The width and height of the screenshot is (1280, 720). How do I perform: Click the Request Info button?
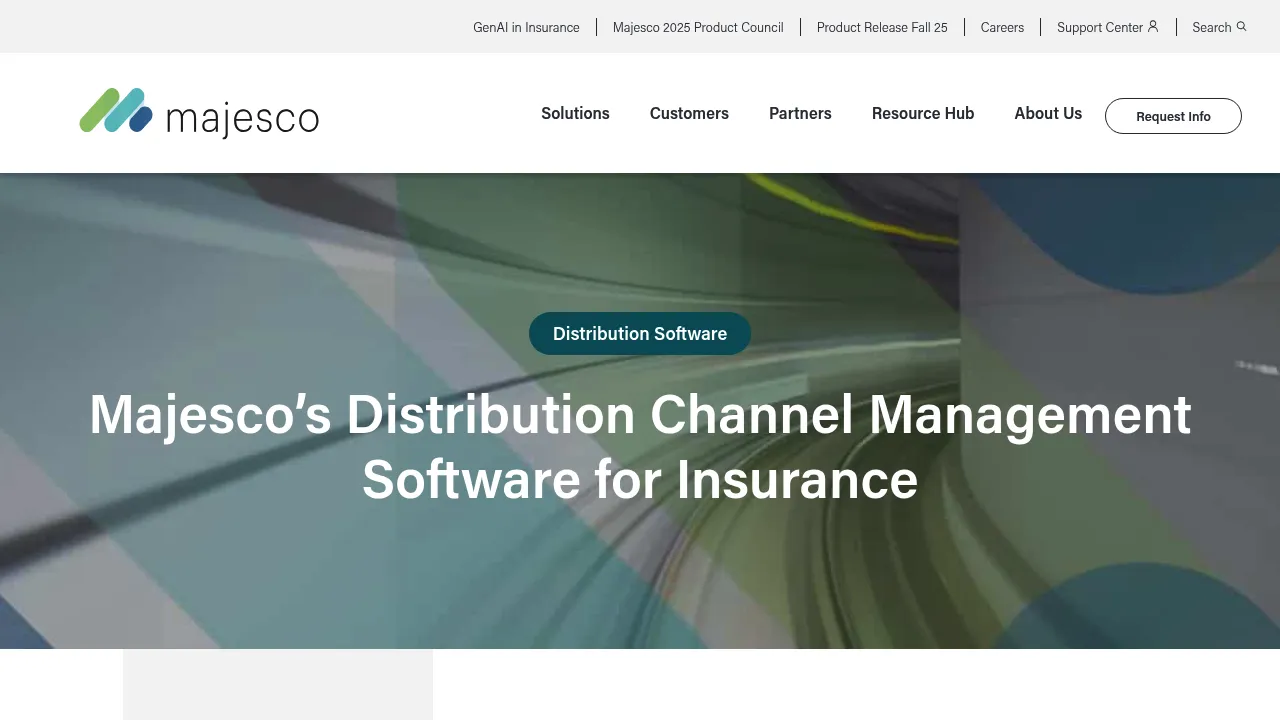(x=1173, y=116)
